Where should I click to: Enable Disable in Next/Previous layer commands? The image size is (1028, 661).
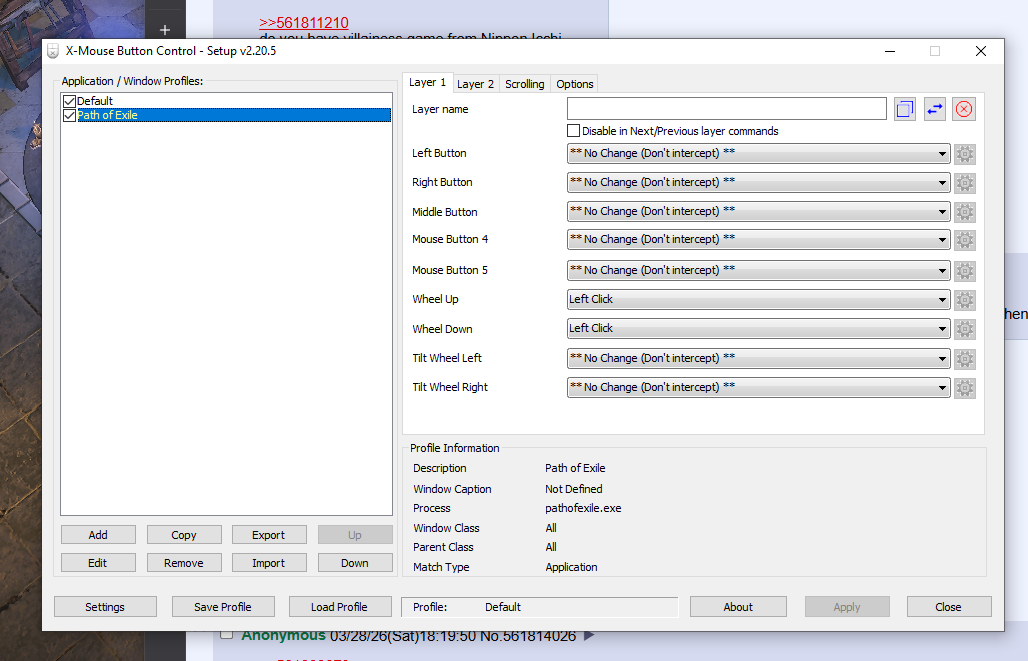[574, 130]
